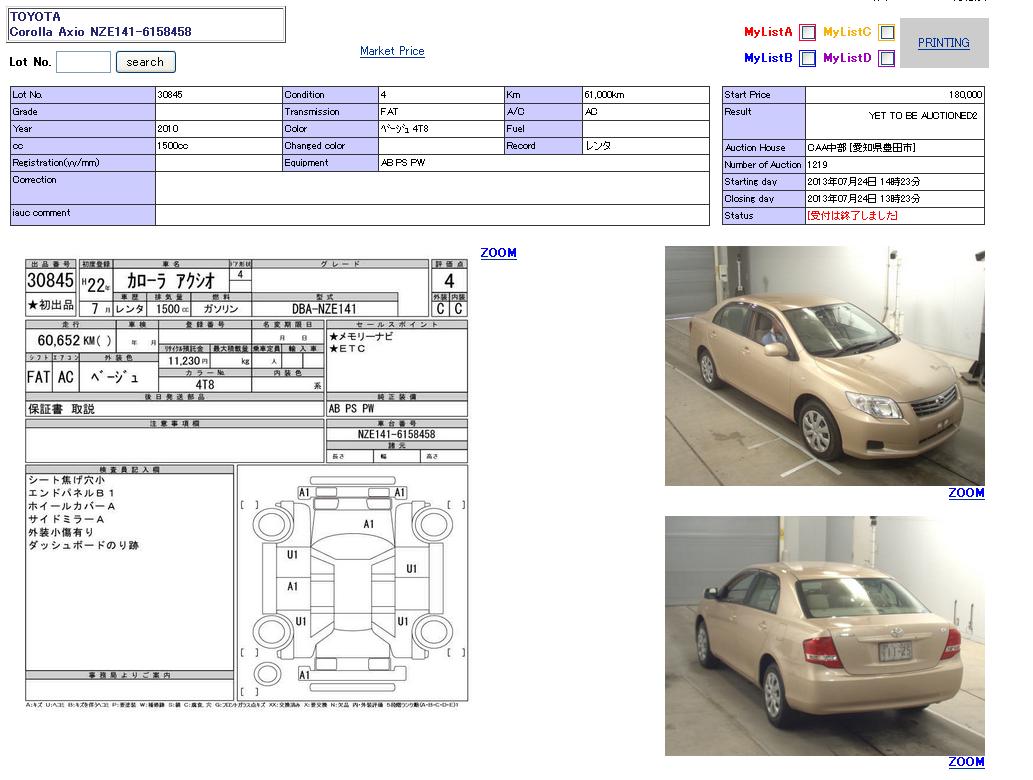1033x780 pixels.
Task: Click the PRINTING link
Action: [x=943, y=43]
